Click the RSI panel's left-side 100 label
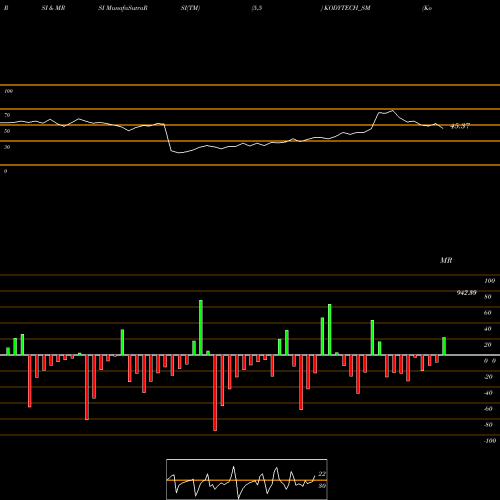The height and width of the screenshot is (500, 500). 8,91
